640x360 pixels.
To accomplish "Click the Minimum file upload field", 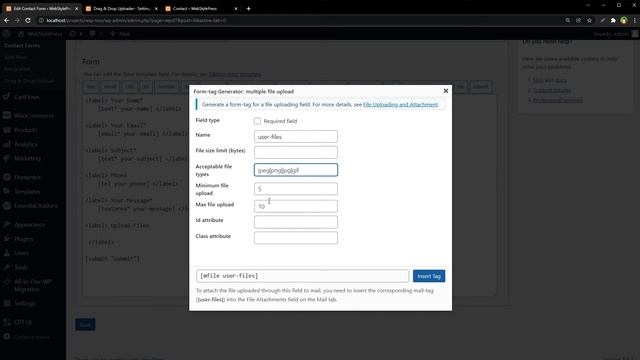I will 296,189.
